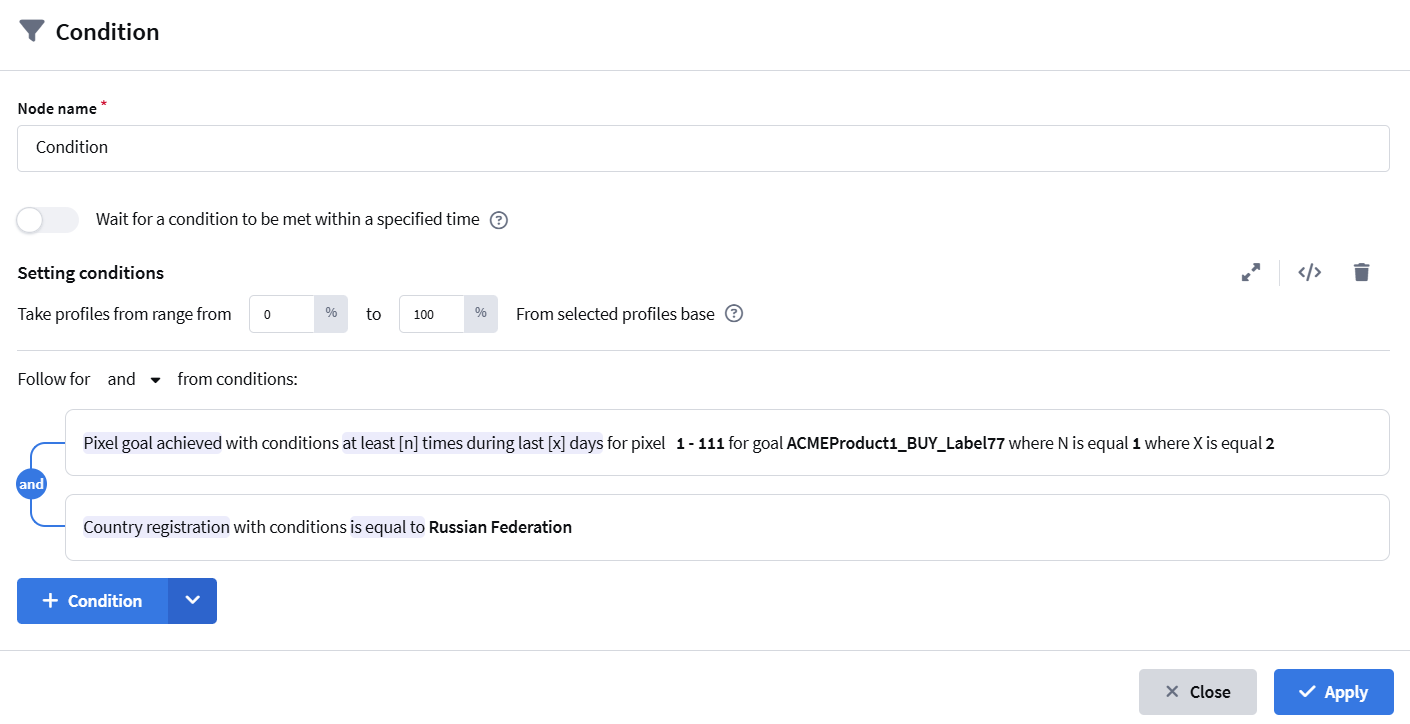This screenshot has height=724, width=1410.
Task: Click the expand arrows icon in Setting conditions
Action: [x=1250, y=272]
